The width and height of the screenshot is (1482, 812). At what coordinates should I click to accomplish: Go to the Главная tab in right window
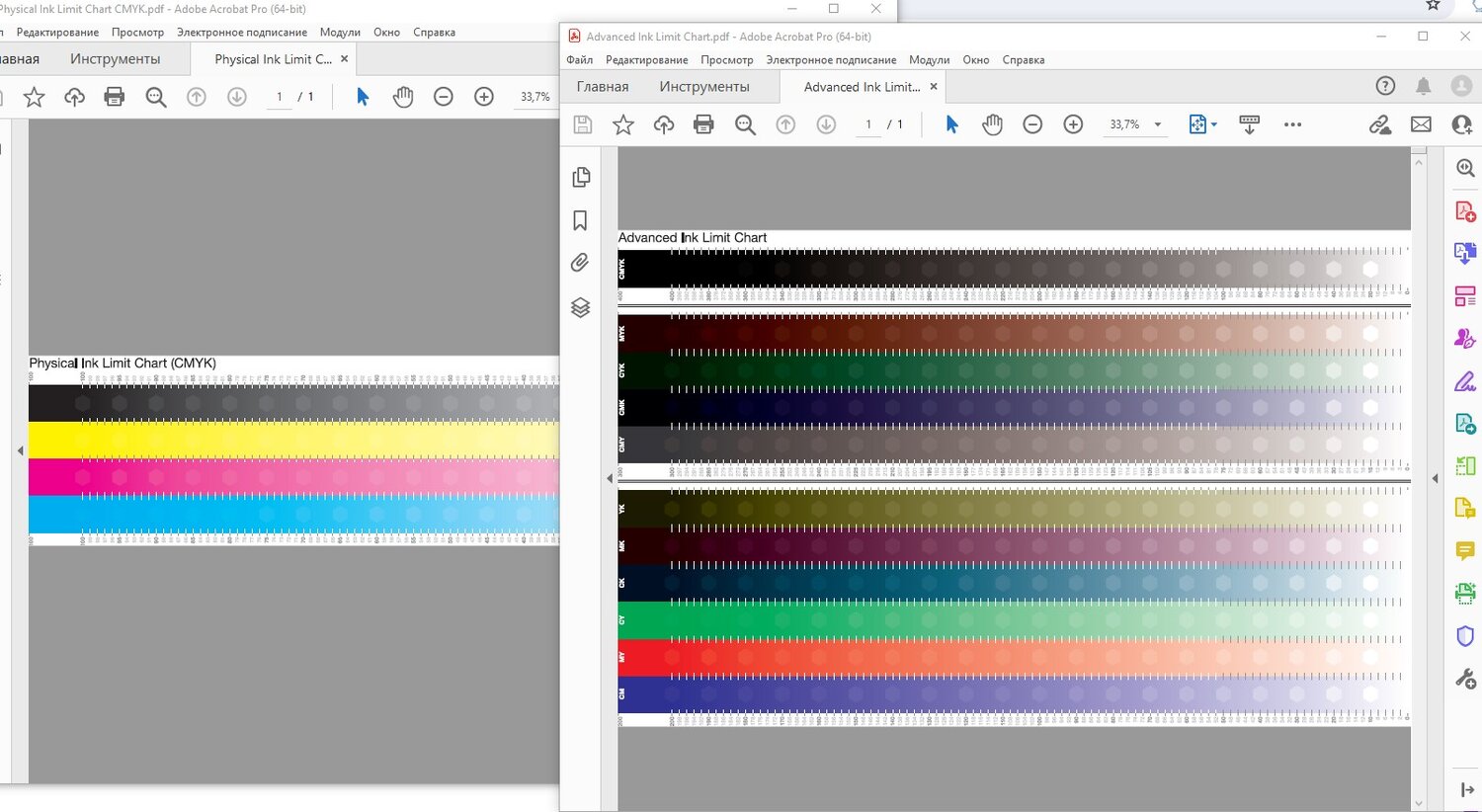pos(602,87)
